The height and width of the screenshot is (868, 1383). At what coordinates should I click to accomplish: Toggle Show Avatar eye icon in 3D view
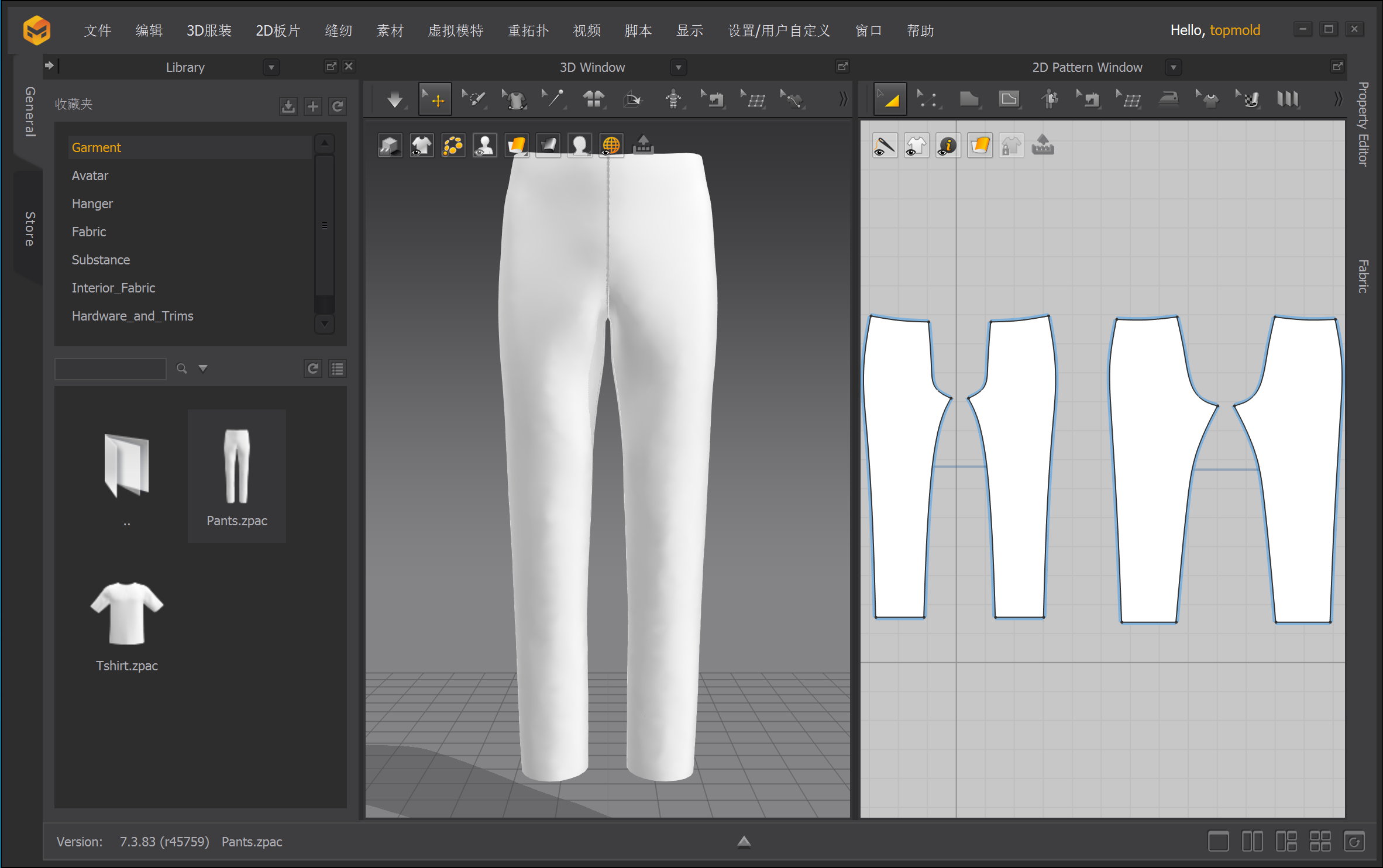[484, 145]
